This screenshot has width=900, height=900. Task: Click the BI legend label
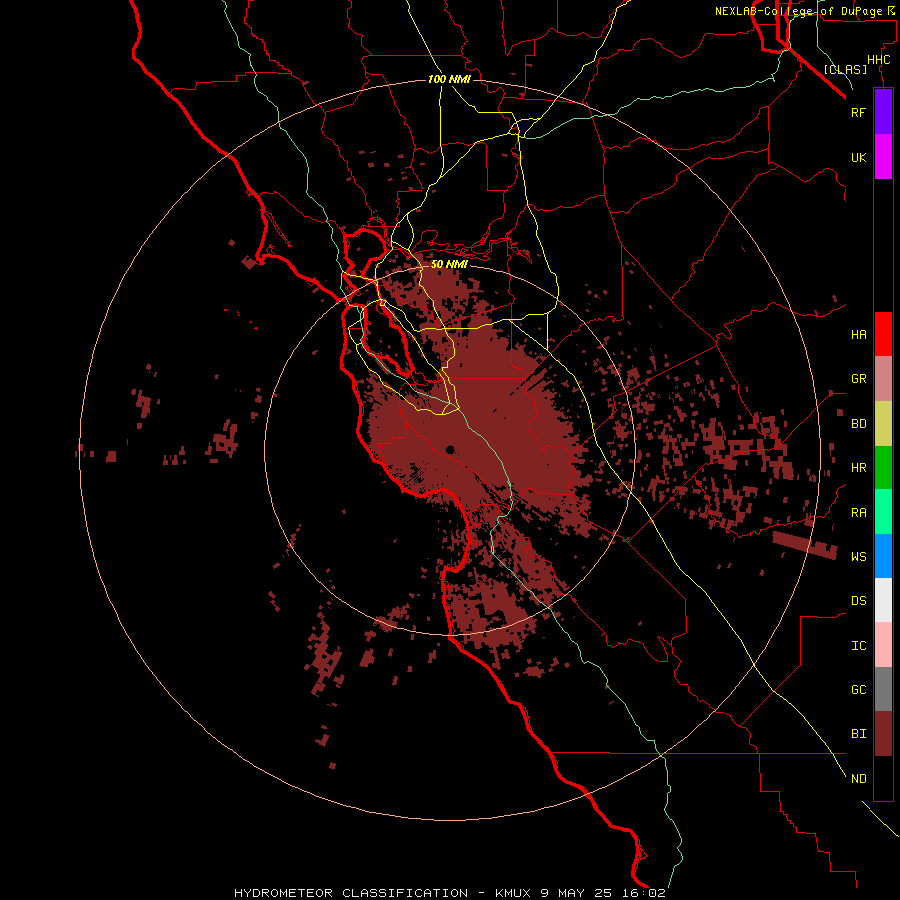tap(859, 734)
